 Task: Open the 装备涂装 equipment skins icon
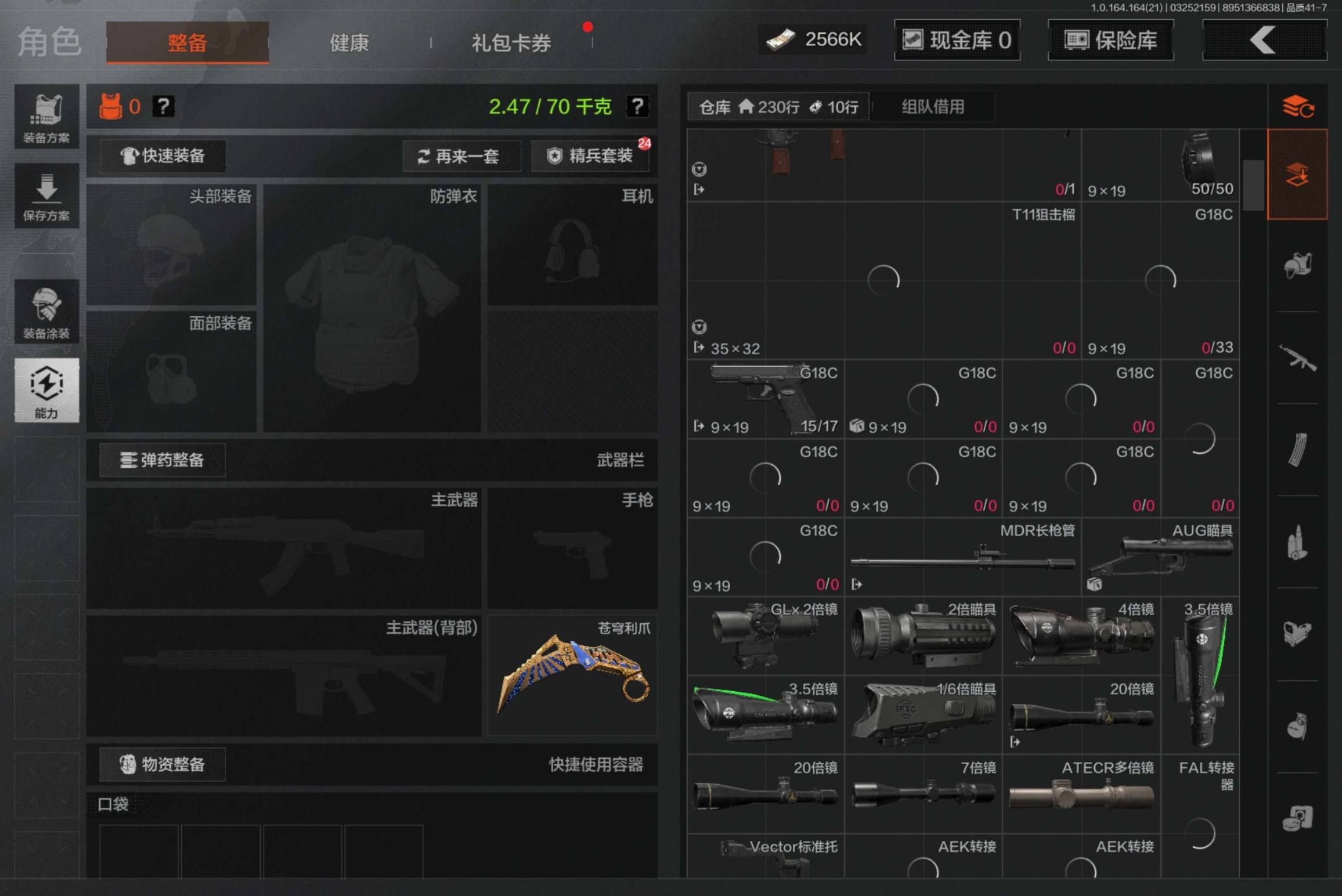[46, 312]
